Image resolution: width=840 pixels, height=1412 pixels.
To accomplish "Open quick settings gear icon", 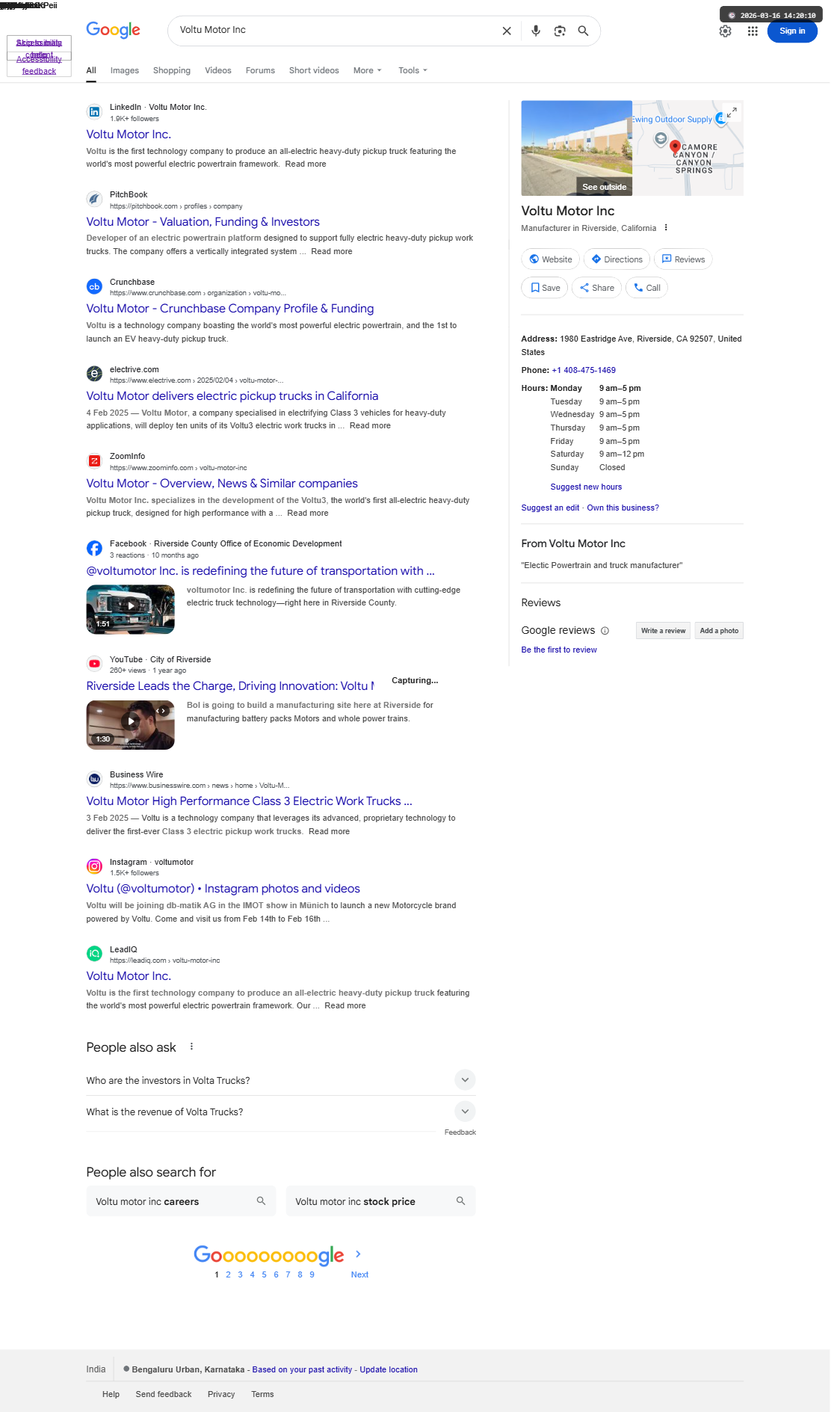I will pyautogui.click(x=725, y=31).
